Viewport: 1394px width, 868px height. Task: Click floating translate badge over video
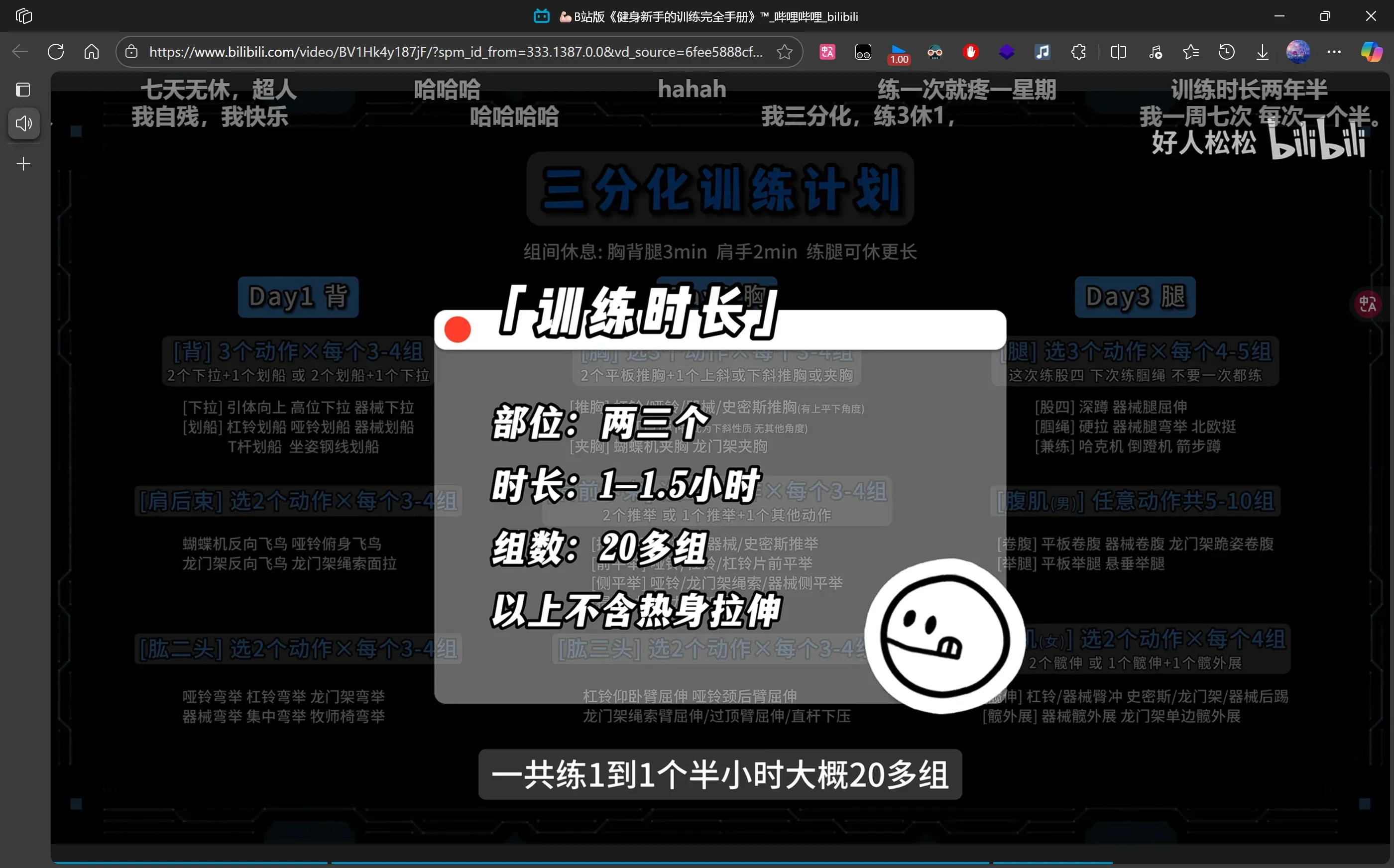coord(1368,304)
